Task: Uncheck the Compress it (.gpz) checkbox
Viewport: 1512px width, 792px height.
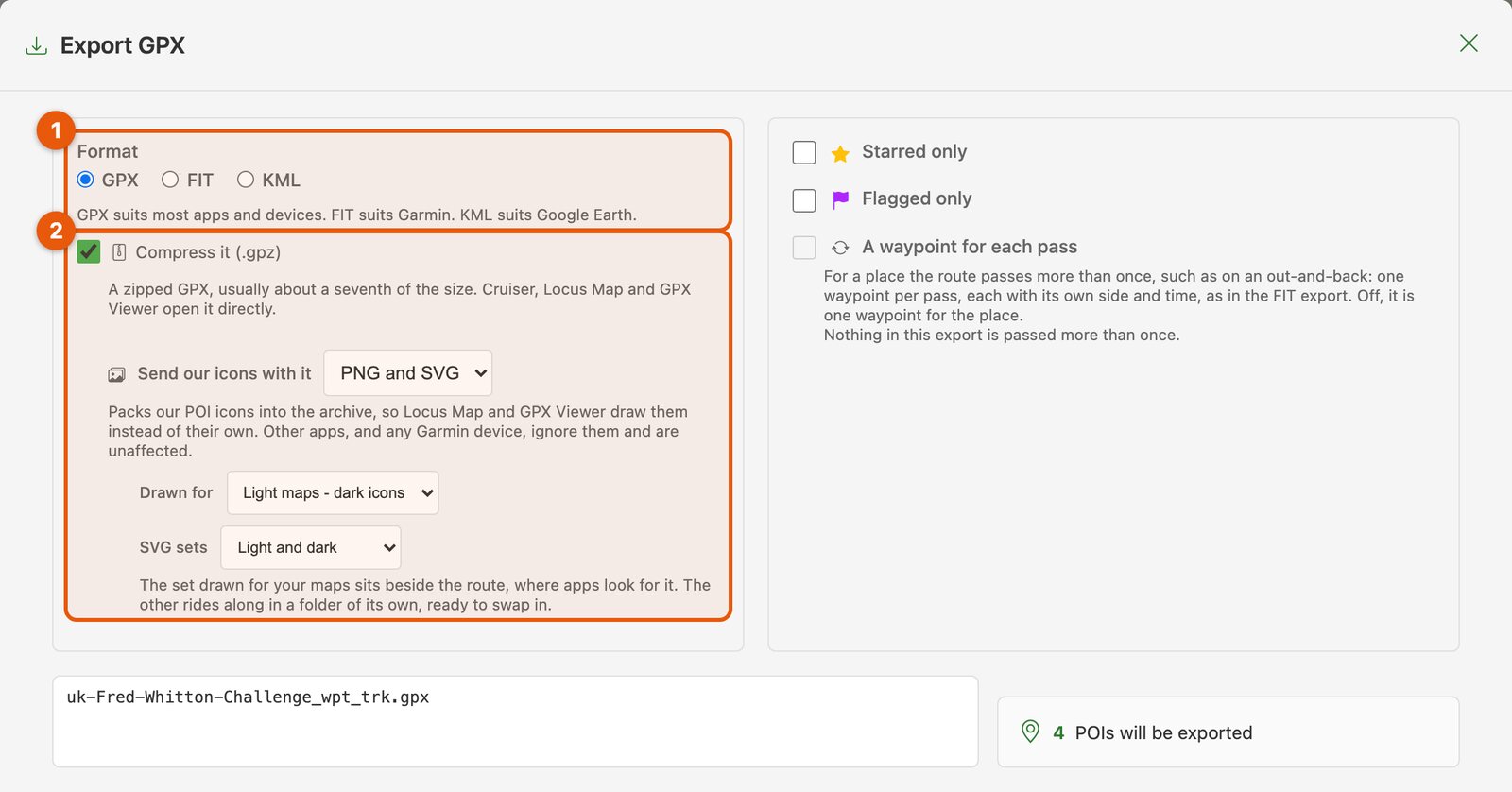Action: 89,252
